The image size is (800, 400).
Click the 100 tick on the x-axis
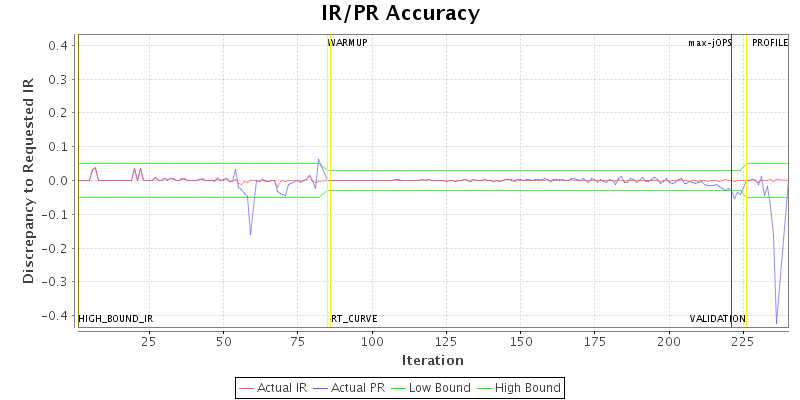[x=372, y=342]
